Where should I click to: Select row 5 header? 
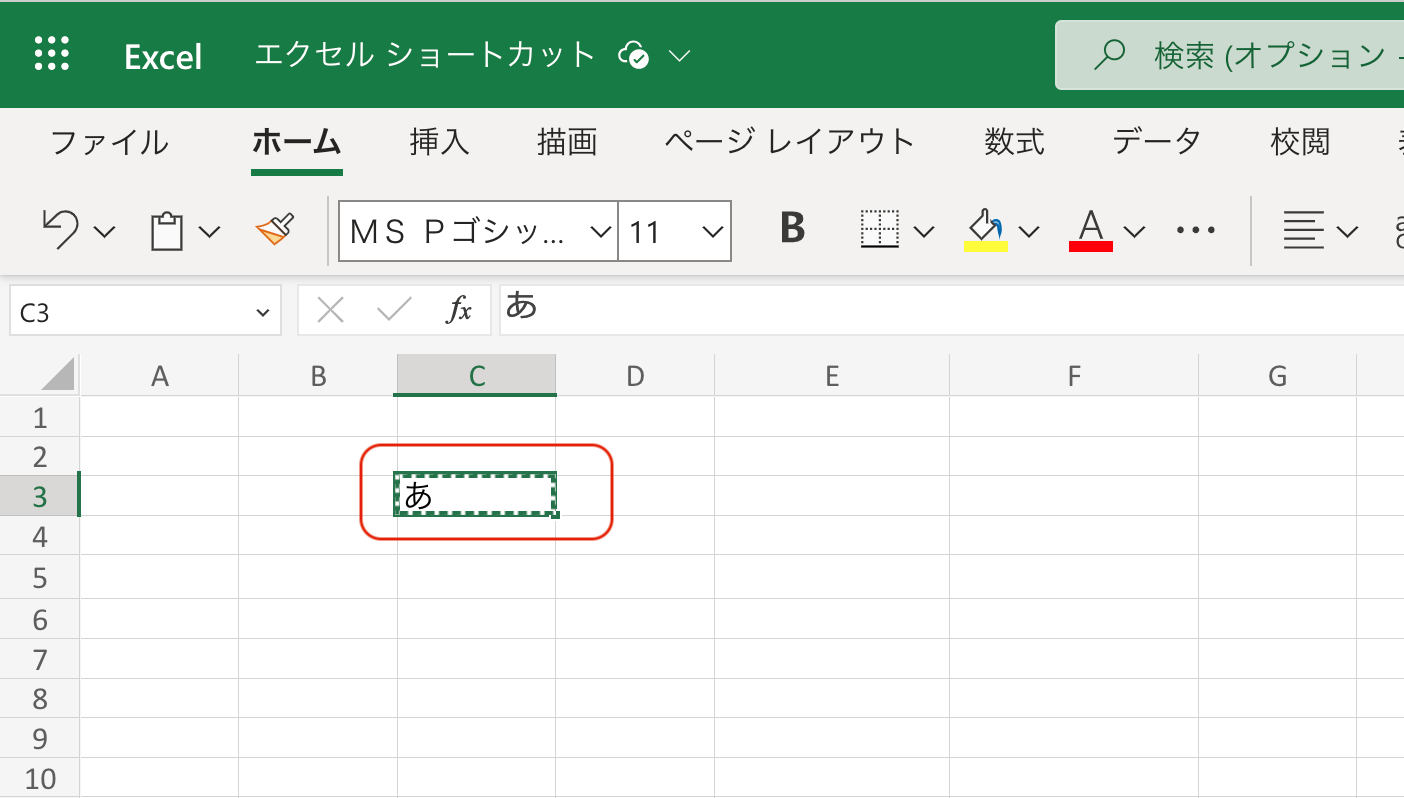[40, 578]
